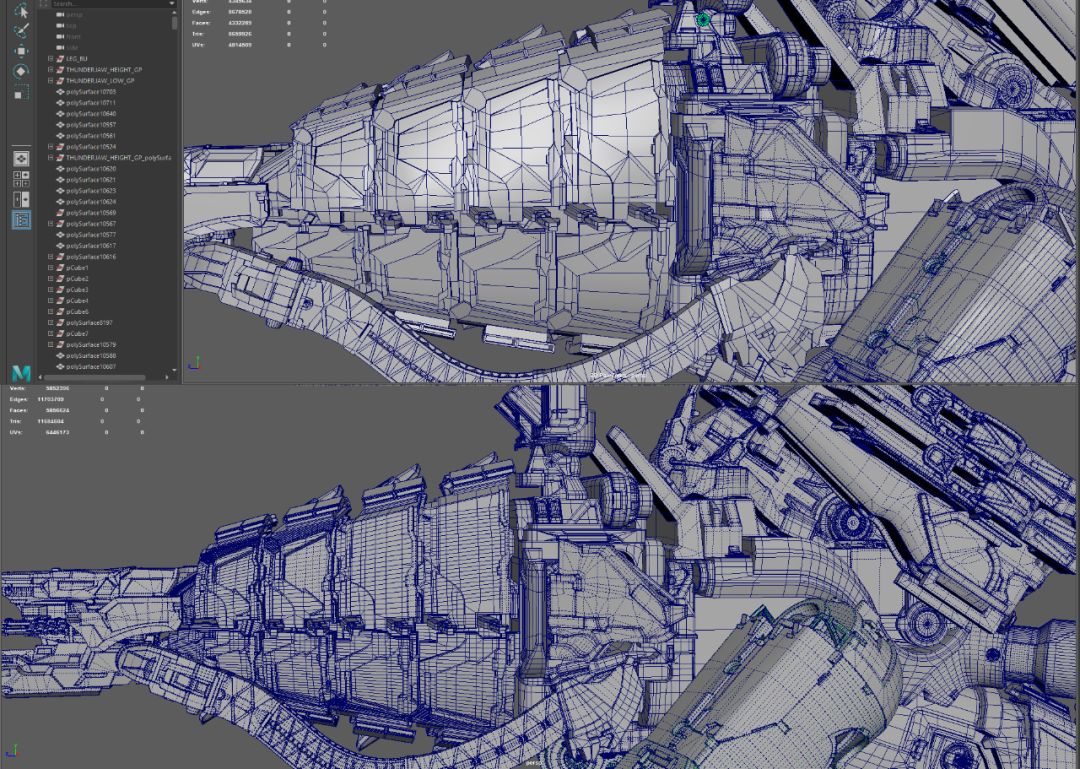Select polySurface10557 in the Outliner
Image resolution: width=1080 pixels, height=769 pixels.
(x=92, y=125)
